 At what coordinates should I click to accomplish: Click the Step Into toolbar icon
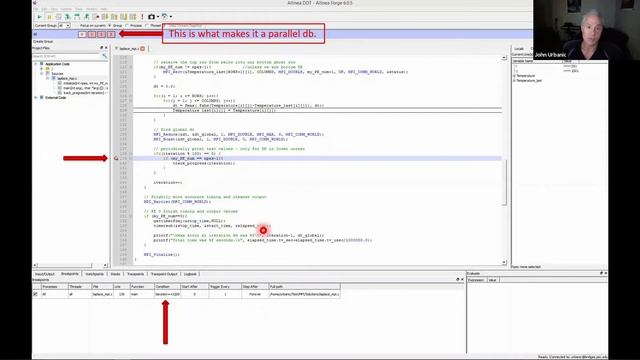pyautogui.click(x=67, y=17)
